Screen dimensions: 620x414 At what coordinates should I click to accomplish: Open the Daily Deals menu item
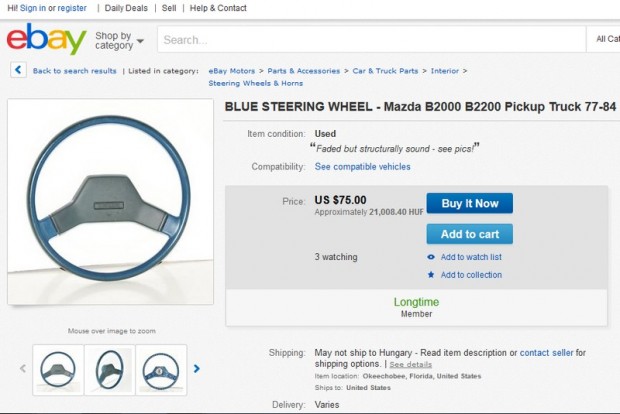pyautogui.click(x=128, y=8)
